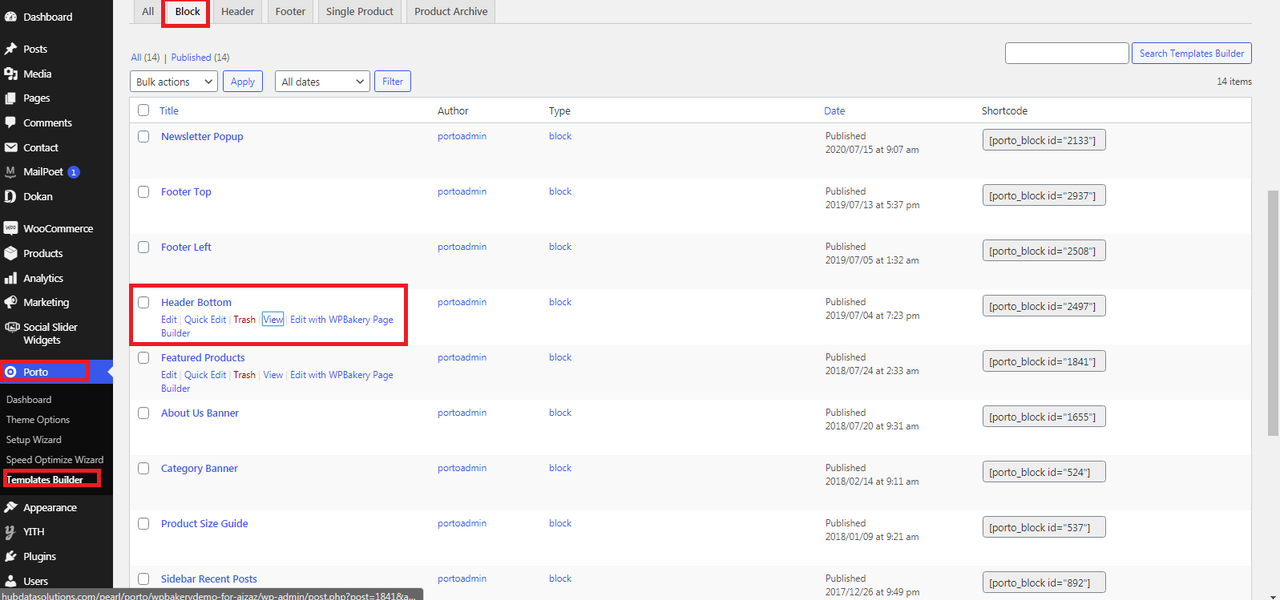Click Quick Edit under Header Bottom
Viewport: 1280px width, 600px height.
pyautogui.click(x=205, y=320)
